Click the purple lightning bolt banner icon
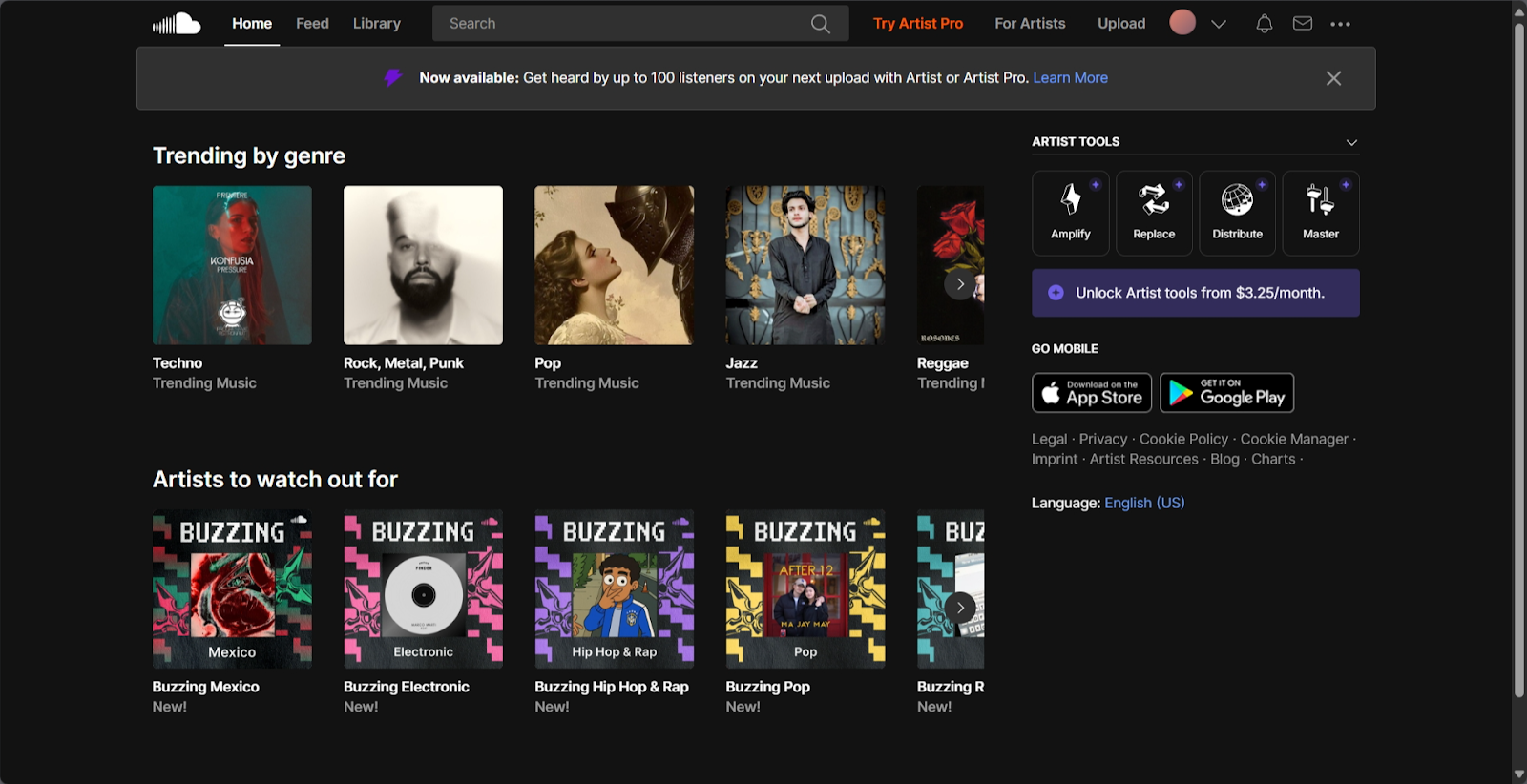The height and width of the screenshot is (784, 1527). click(x=392, y=77)
